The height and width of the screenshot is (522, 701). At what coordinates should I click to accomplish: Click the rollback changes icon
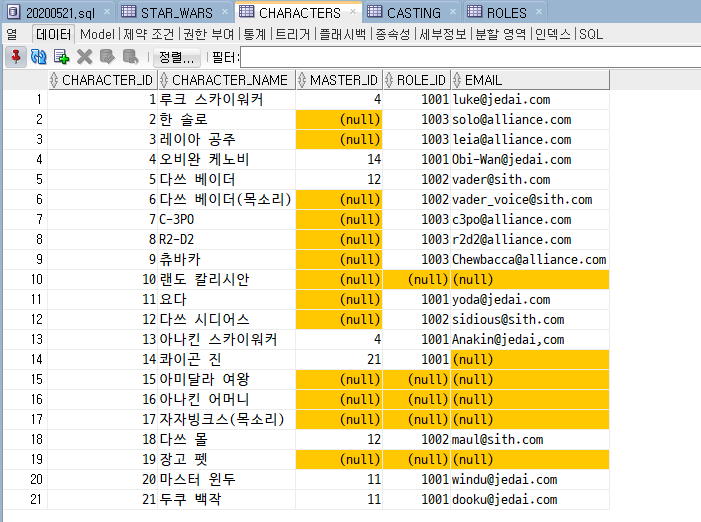tap(130, 57)
